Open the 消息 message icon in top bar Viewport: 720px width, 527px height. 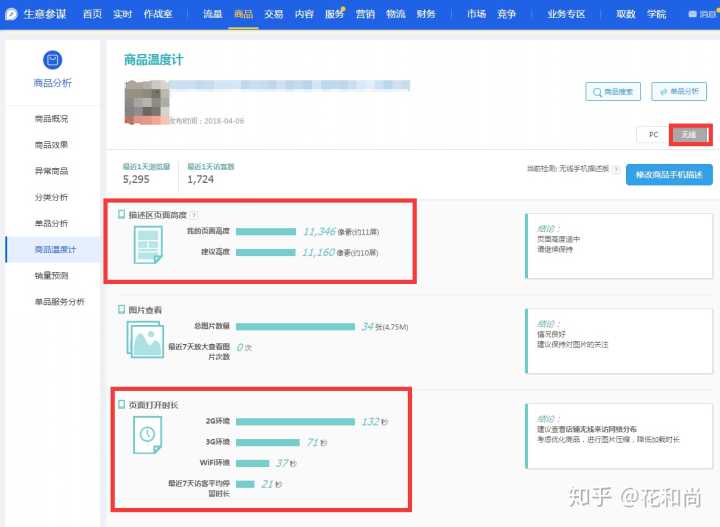pos(692,14)
